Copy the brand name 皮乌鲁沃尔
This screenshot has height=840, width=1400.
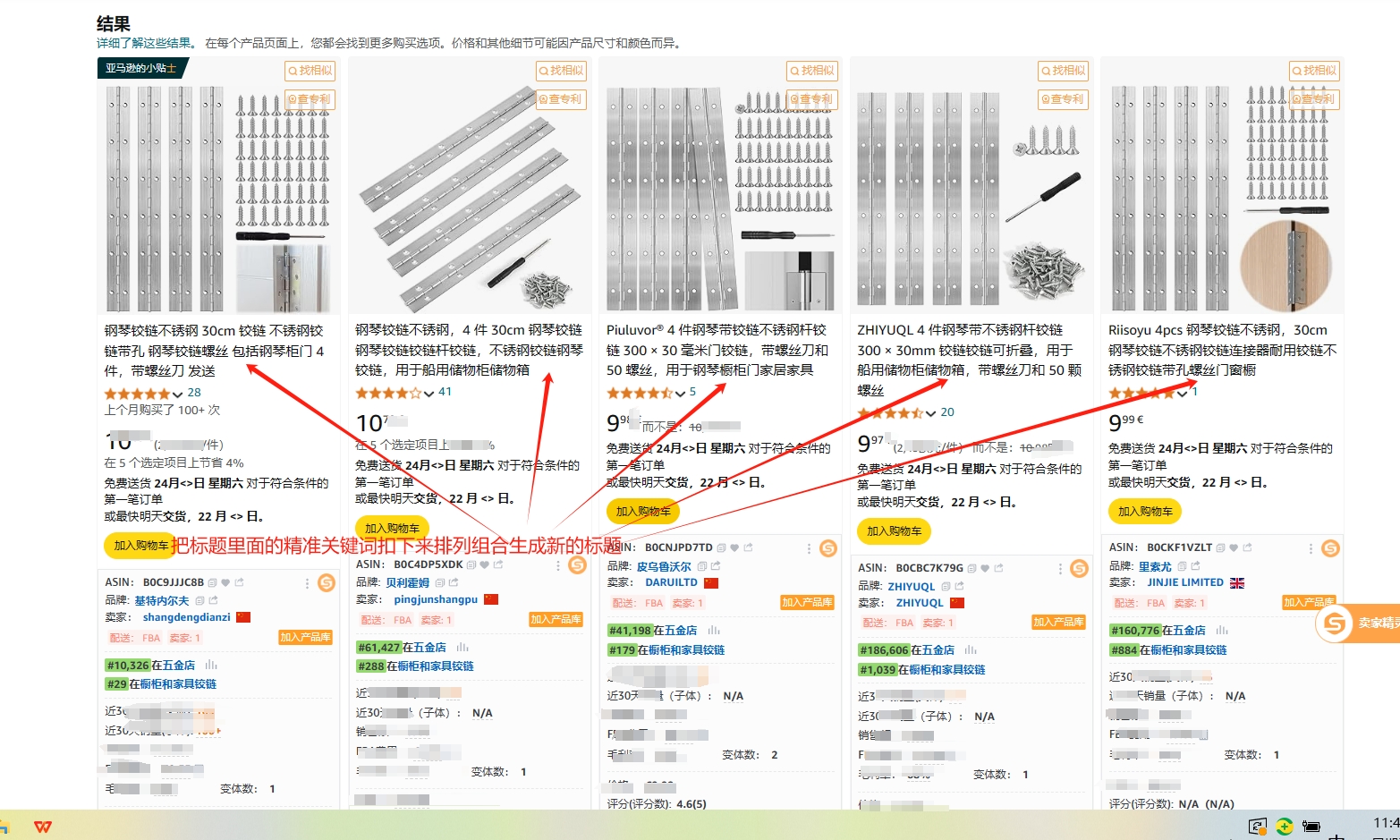click(702, 566)
